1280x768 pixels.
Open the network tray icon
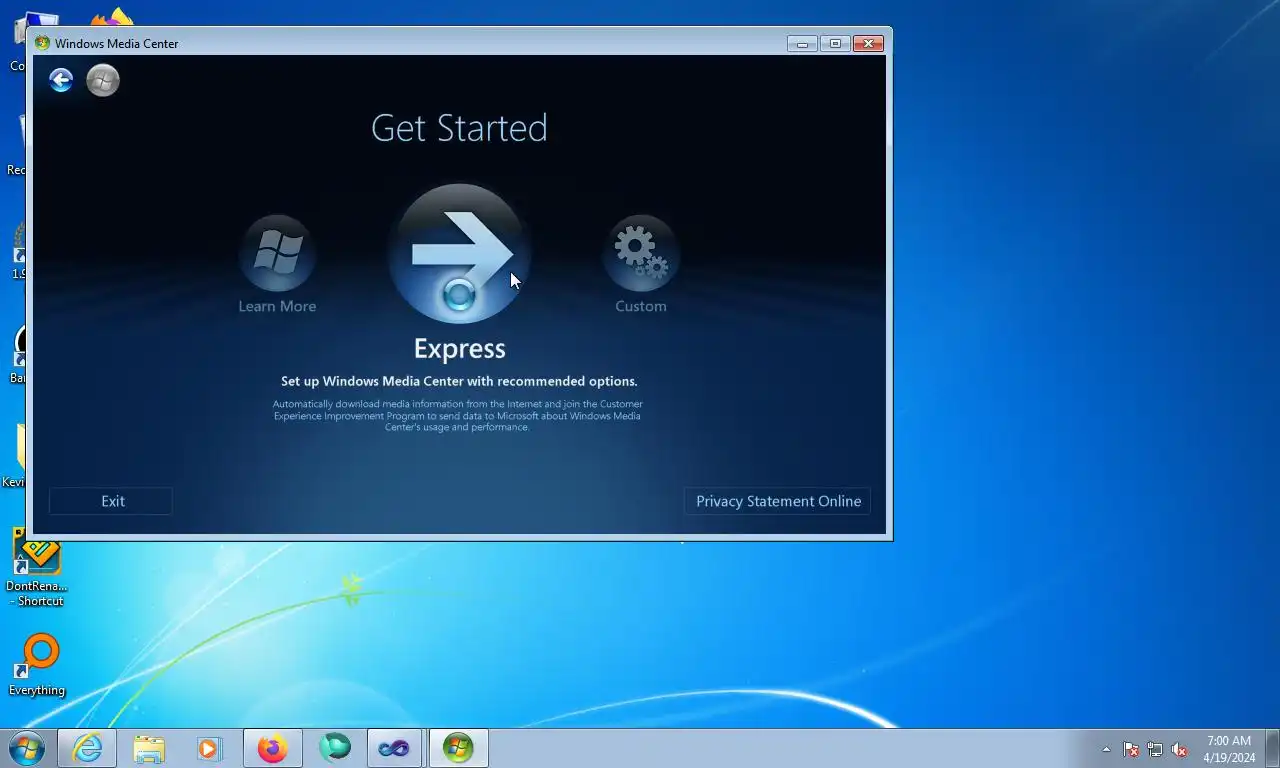click(x=1155, y=749)
